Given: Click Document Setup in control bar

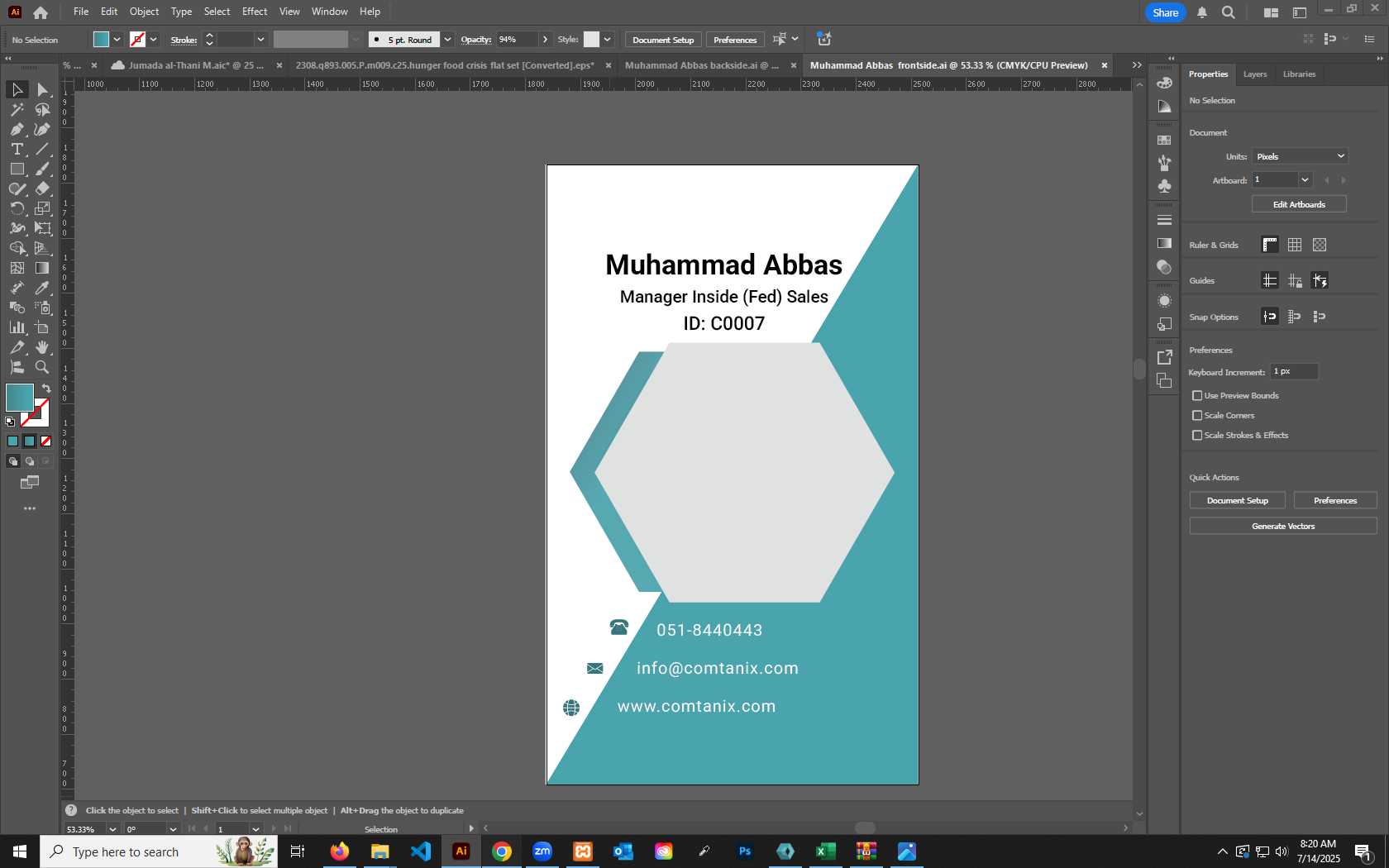Looking at the screenshot, I should 663,40.
